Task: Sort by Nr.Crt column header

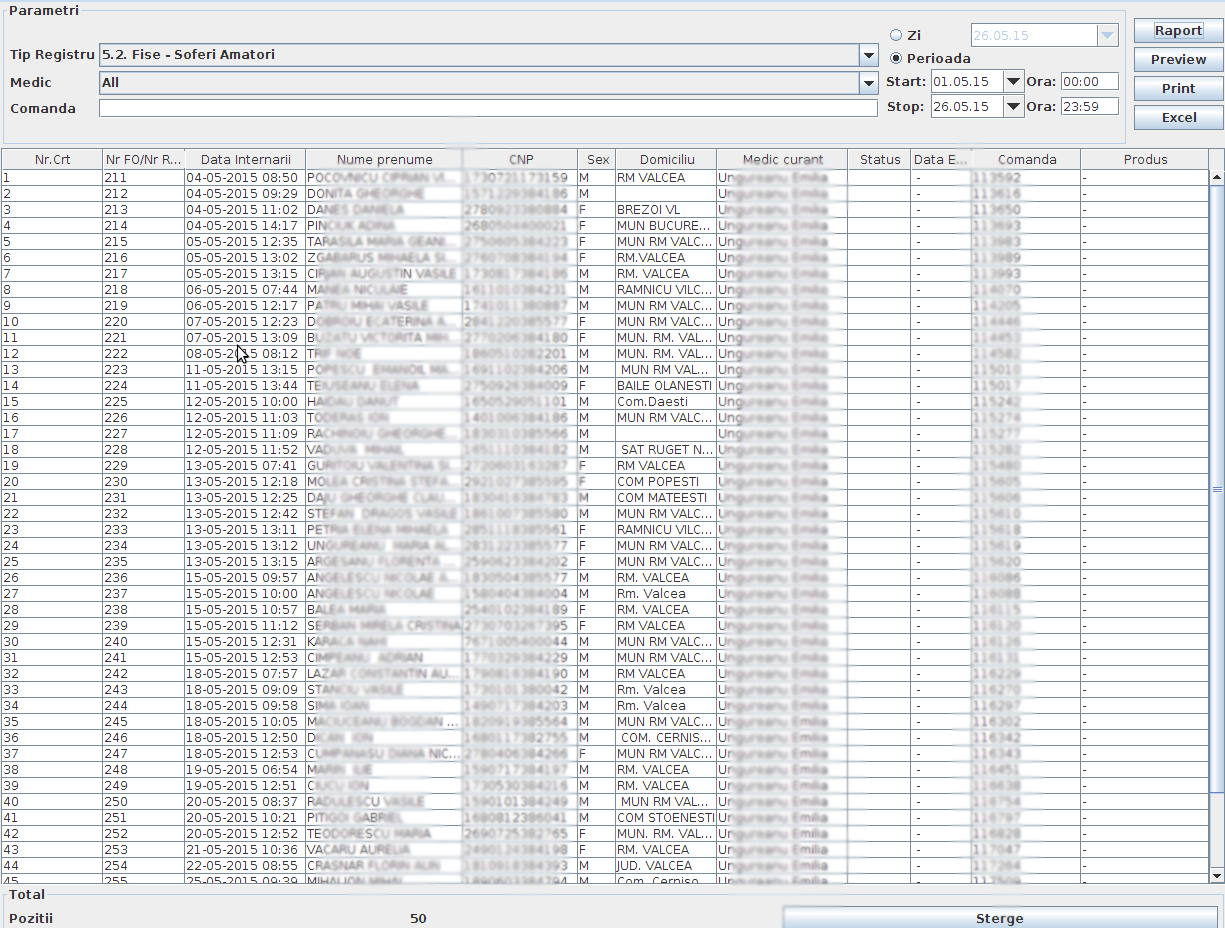Action: pos(52,159)
